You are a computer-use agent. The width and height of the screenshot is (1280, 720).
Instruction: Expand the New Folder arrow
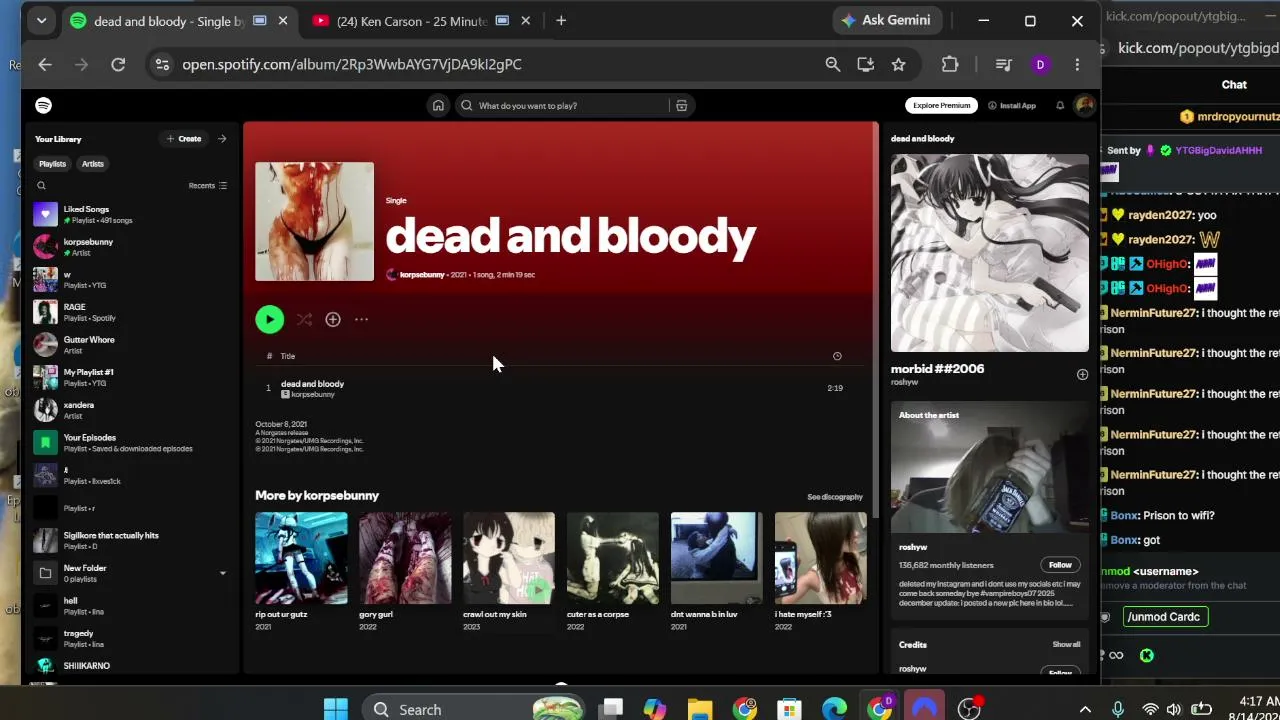[x=222, y=573]
